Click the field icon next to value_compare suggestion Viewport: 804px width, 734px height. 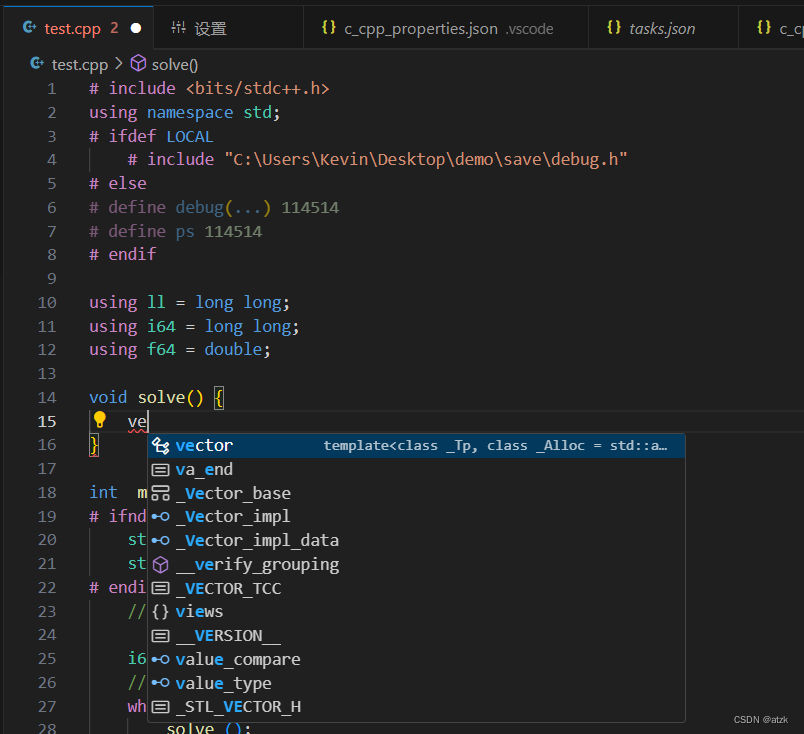click(160, 659)
